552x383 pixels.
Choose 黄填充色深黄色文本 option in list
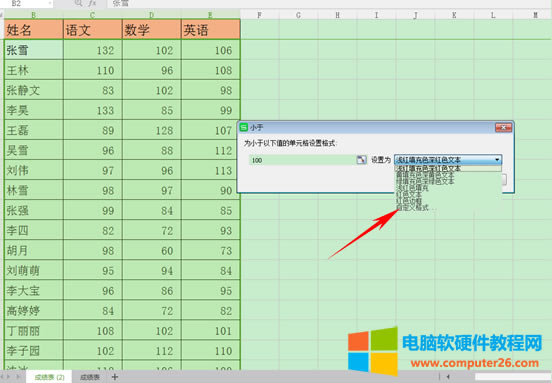click(425, 175)
